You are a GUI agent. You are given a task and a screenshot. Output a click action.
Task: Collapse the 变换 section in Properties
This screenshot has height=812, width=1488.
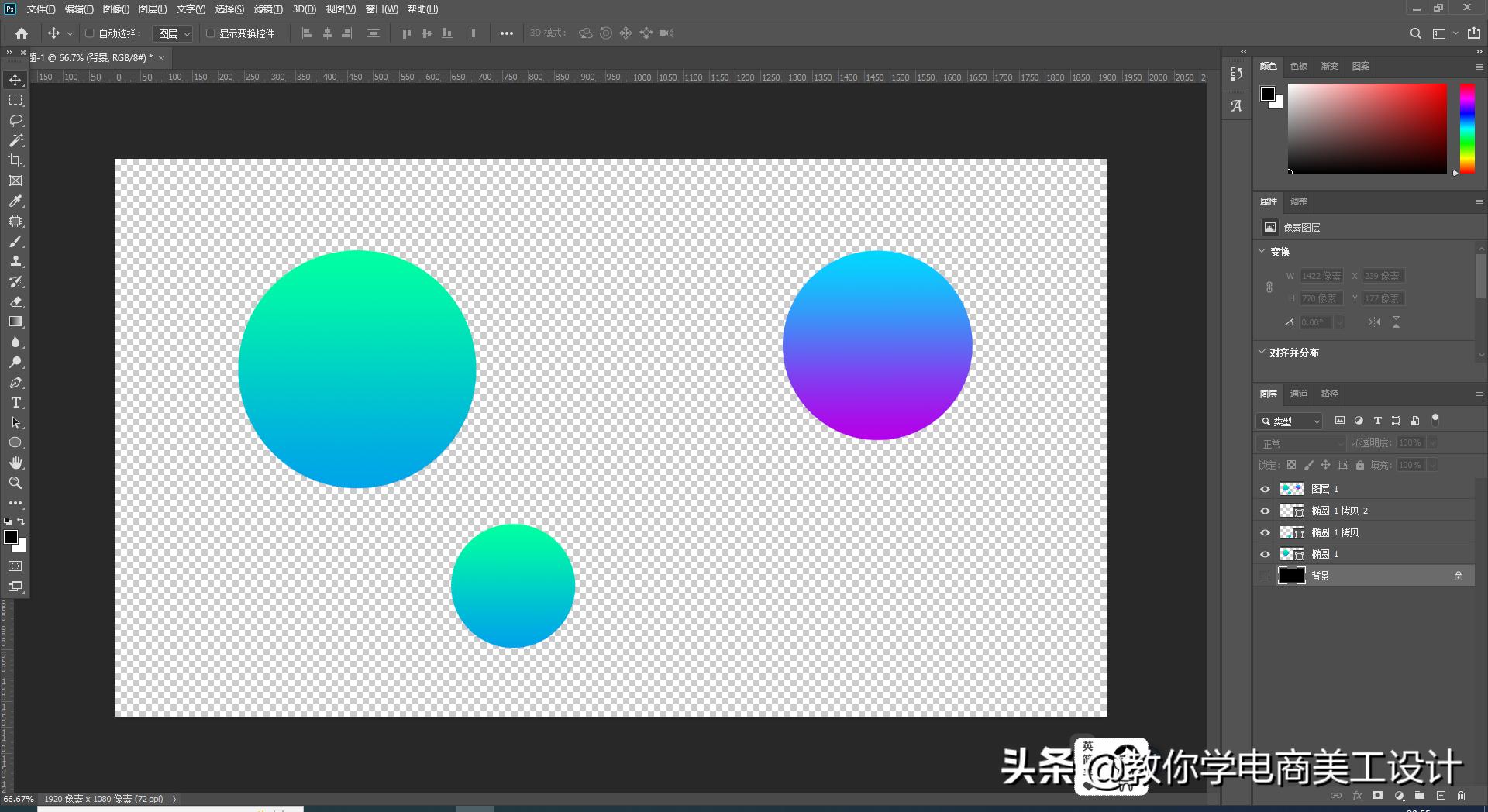[1262, 251]
